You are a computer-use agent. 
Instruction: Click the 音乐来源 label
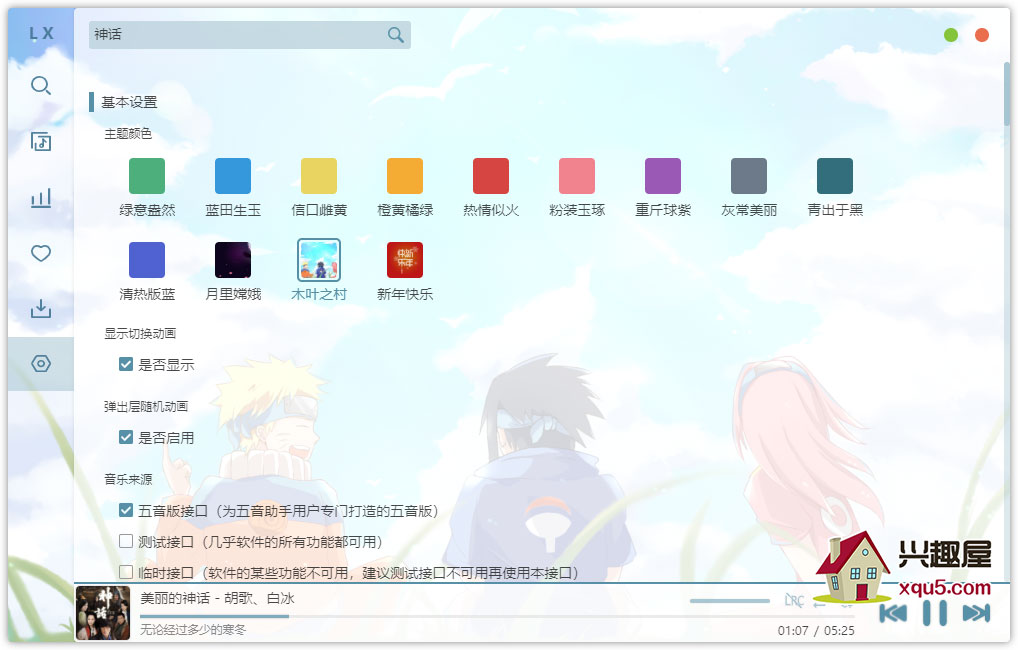[x=128, y=479]
